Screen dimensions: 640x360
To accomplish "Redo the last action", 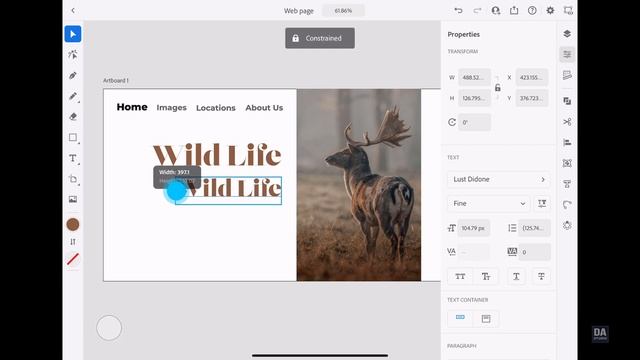I will (x=477, y=11).
